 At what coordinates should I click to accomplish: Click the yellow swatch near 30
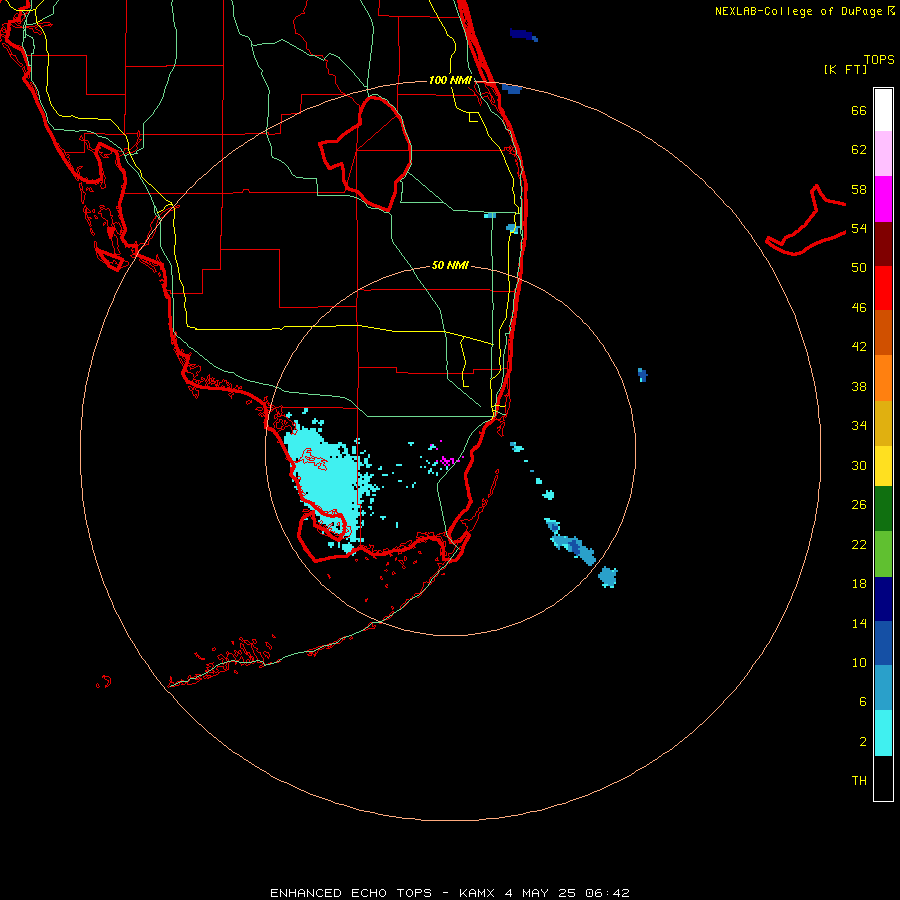tap(883, 466)
